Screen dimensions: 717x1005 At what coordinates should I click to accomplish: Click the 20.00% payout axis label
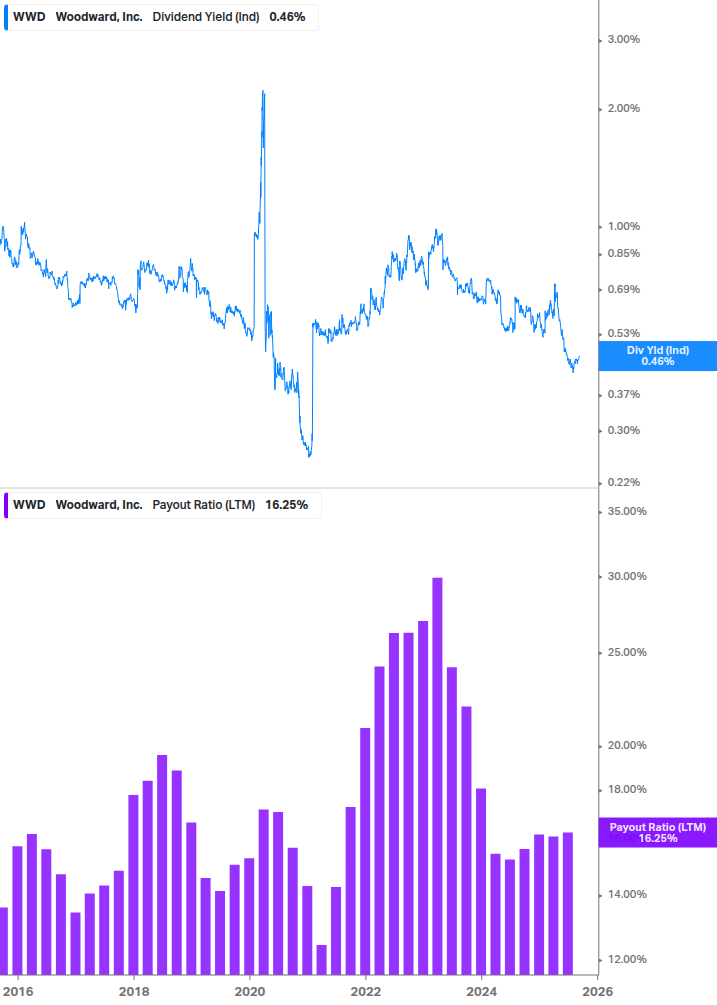627,745
